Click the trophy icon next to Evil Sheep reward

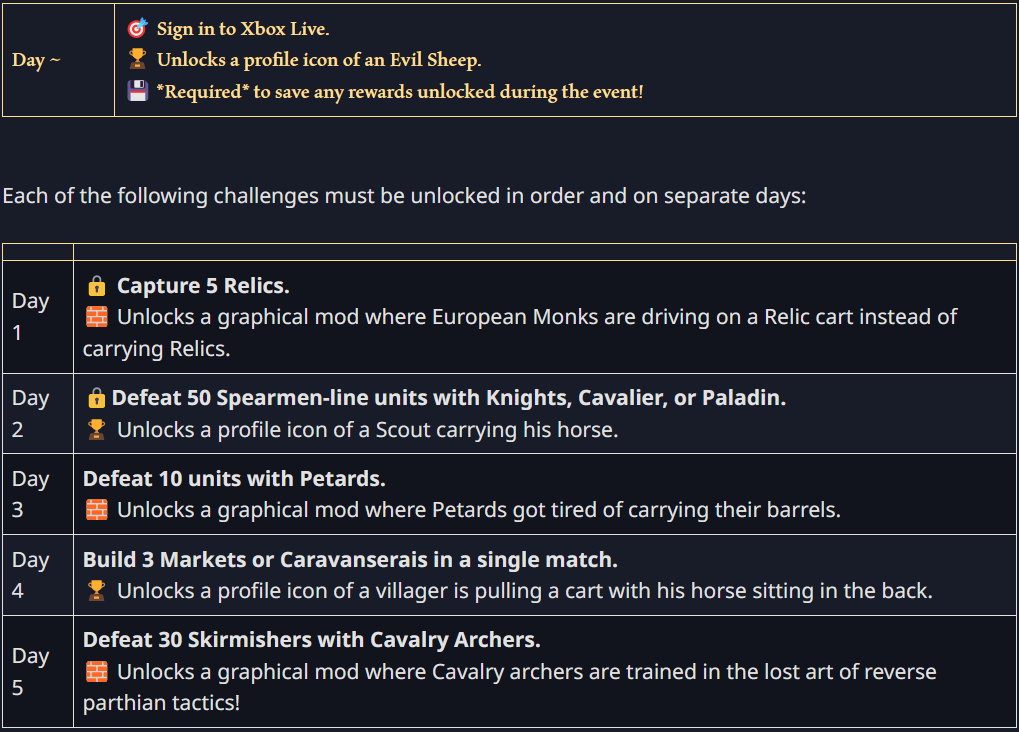137,59
